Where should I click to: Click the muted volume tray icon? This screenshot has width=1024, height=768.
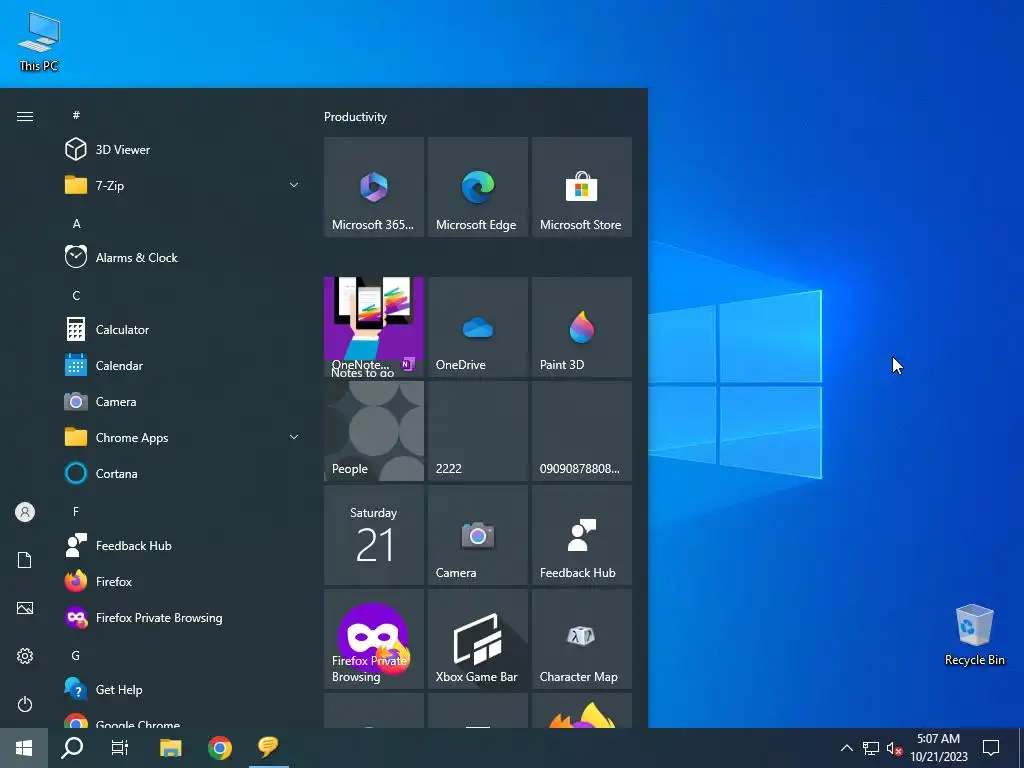pos(894,748)
